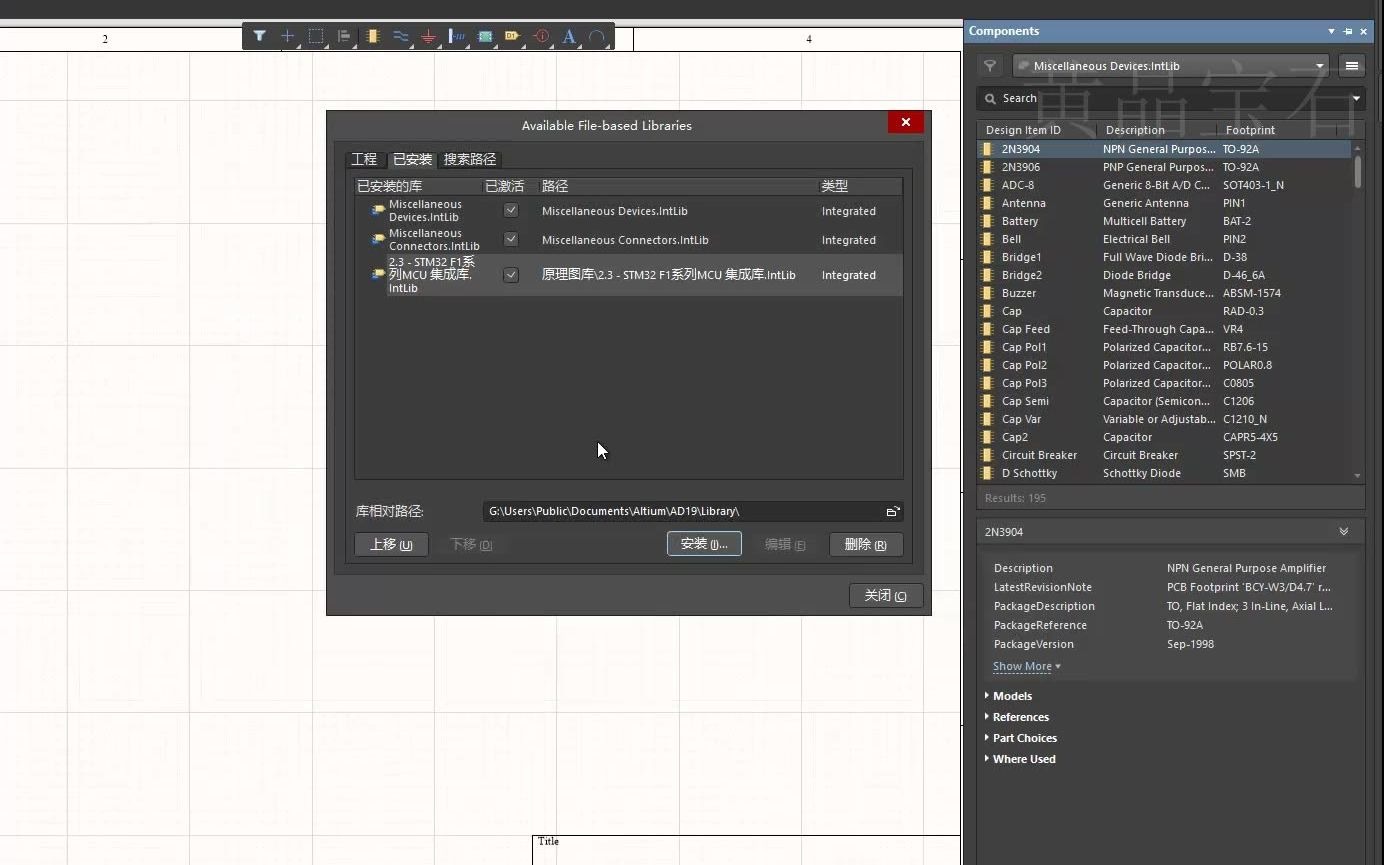
Task: Click the STM32 F1 library row icon
Action: [378, 274]
